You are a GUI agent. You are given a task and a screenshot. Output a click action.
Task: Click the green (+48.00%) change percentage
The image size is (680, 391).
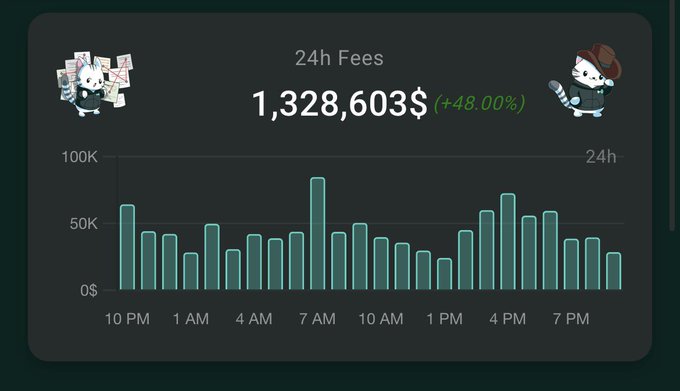(x=479, y=104)
